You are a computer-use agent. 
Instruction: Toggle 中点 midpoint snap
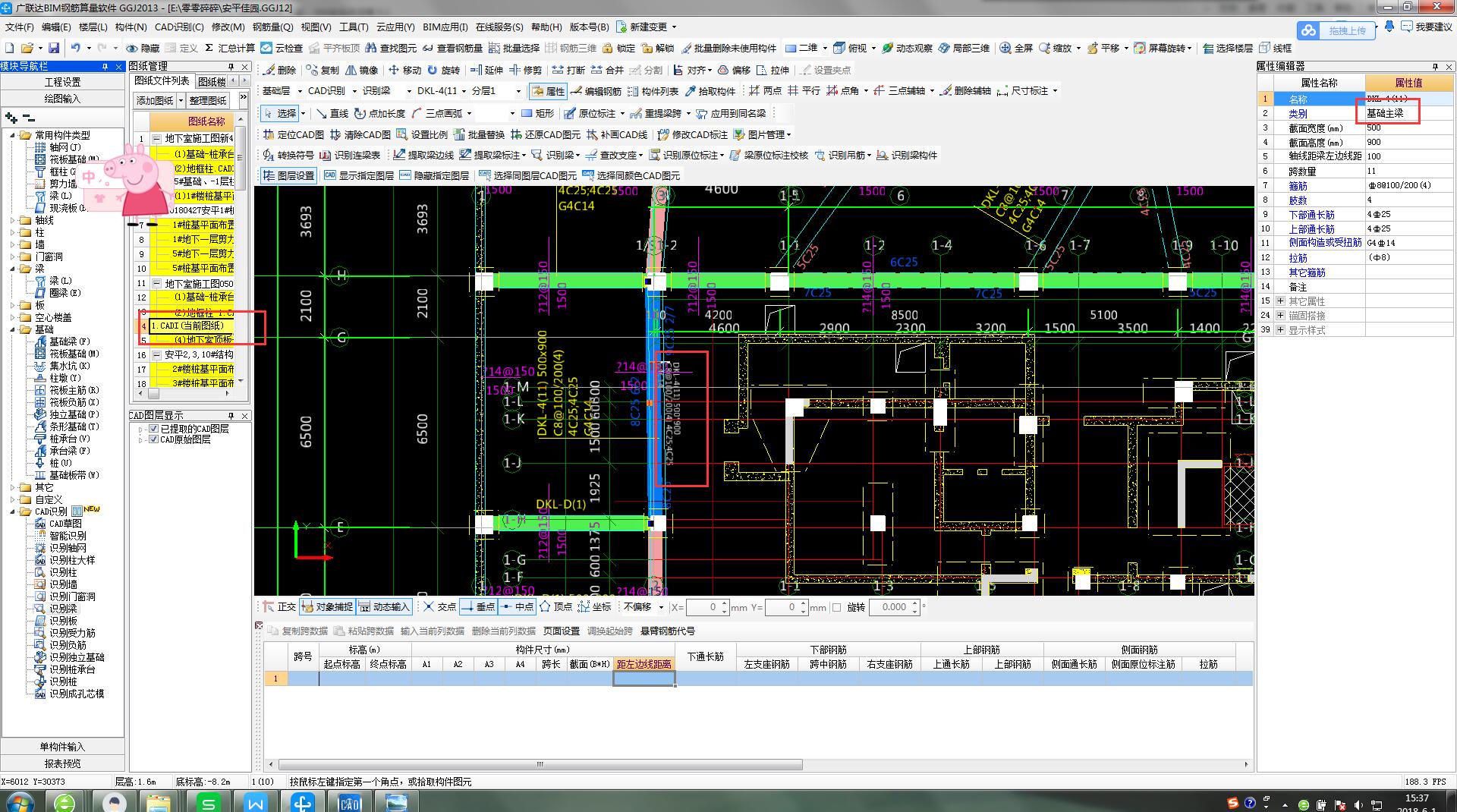tap(517, 607)
